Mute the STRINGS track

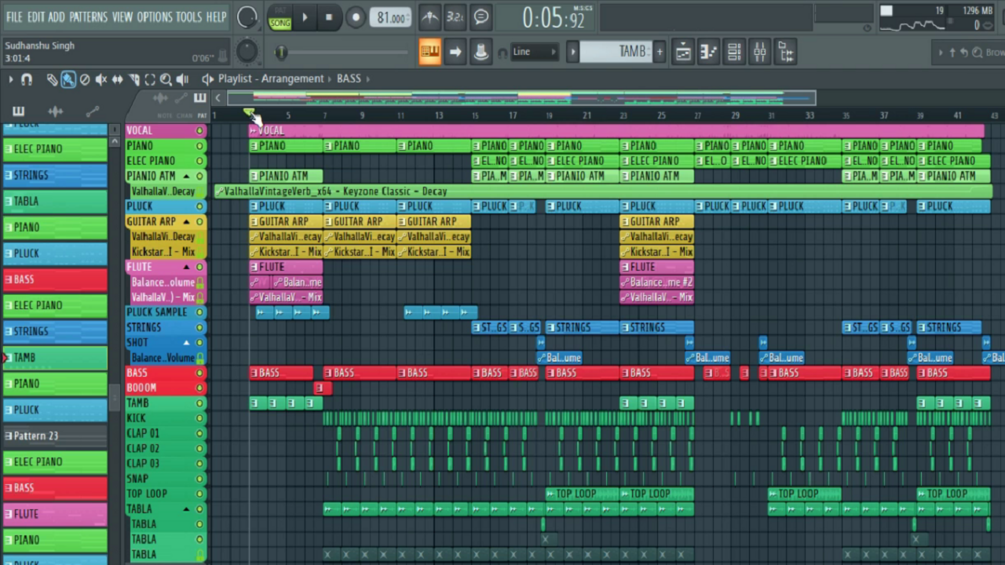pyautogui.click(x=199, y=327)
